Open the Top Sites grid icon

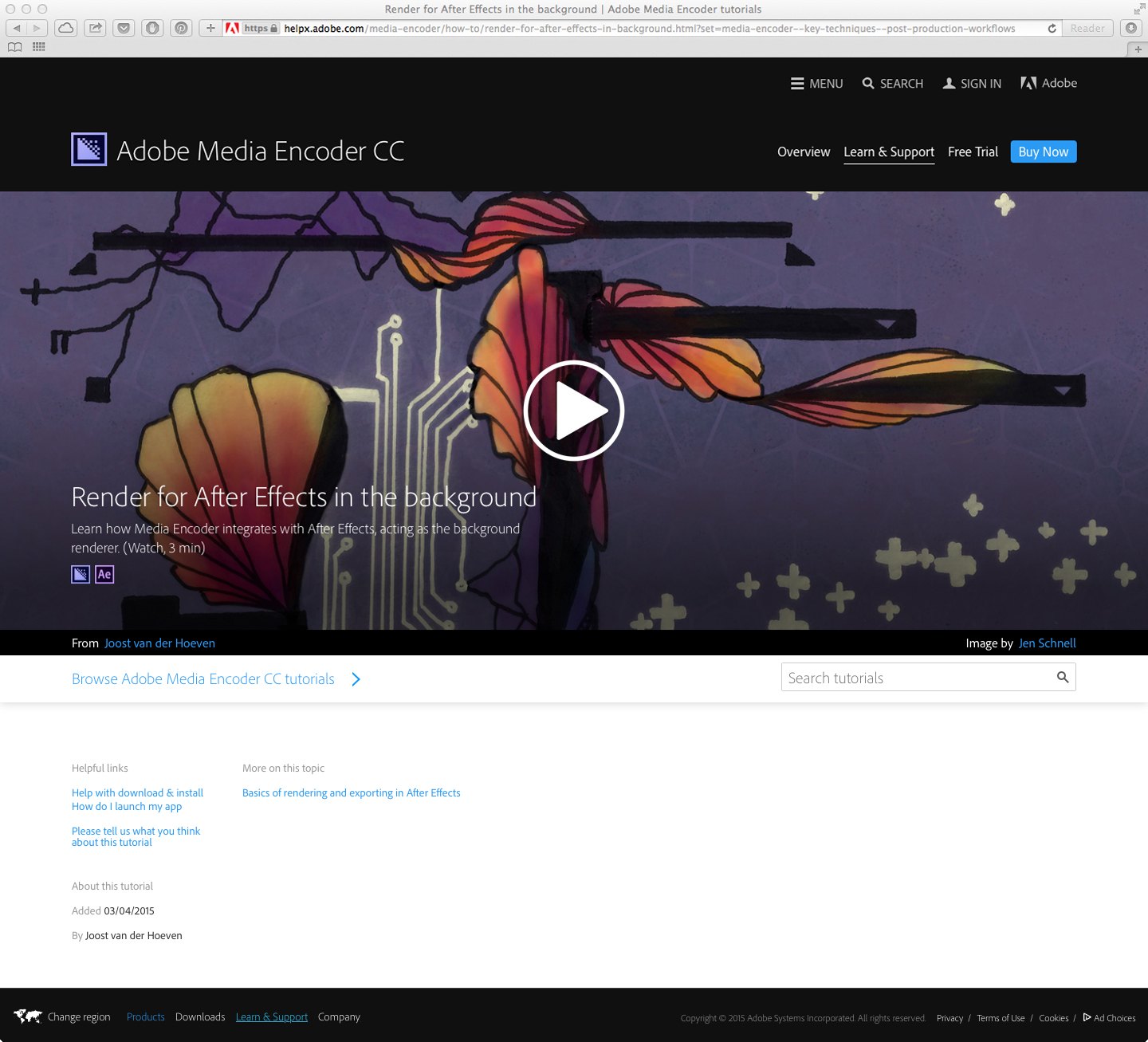(x=38, y=47)
